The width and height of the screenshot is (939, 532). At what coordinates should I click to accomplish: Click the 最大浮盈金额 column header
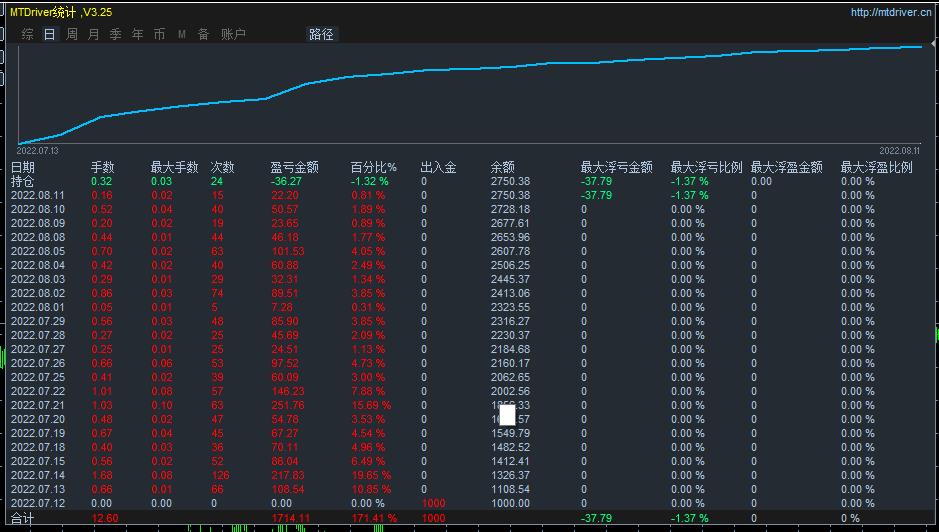786,167
